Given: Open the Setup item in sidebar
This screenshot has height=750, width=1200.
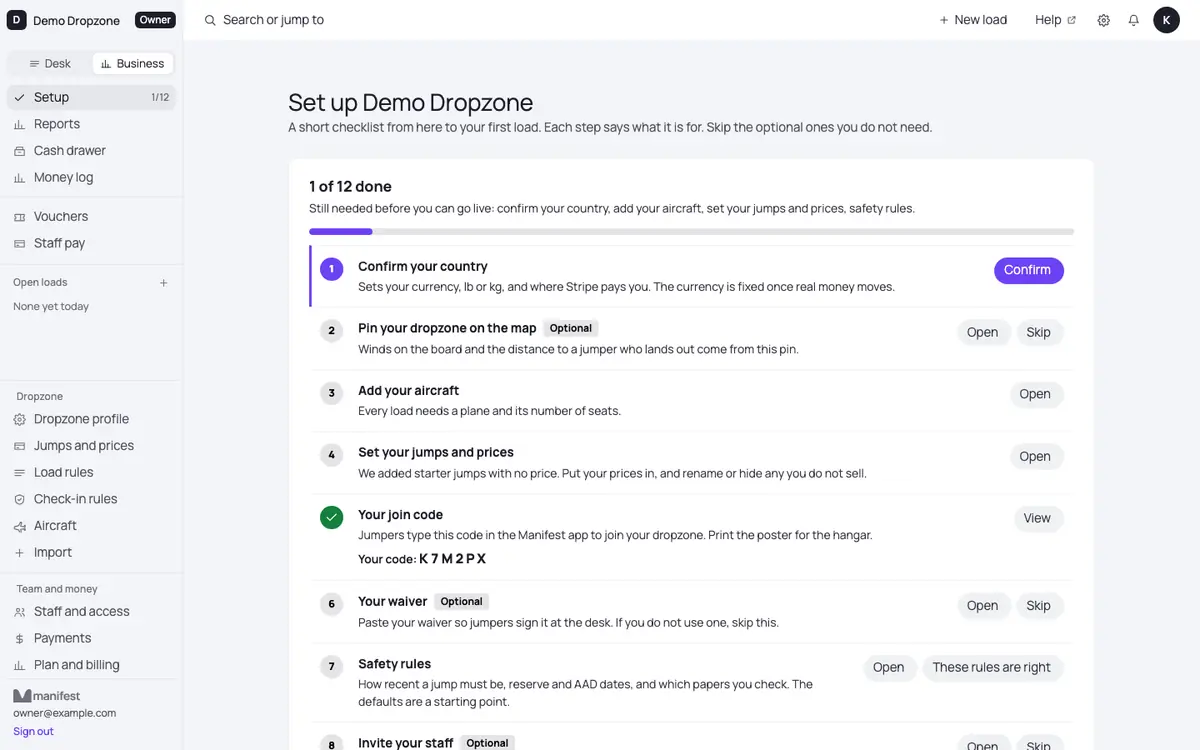Looking at the screenshot, I should click(91, 97).
